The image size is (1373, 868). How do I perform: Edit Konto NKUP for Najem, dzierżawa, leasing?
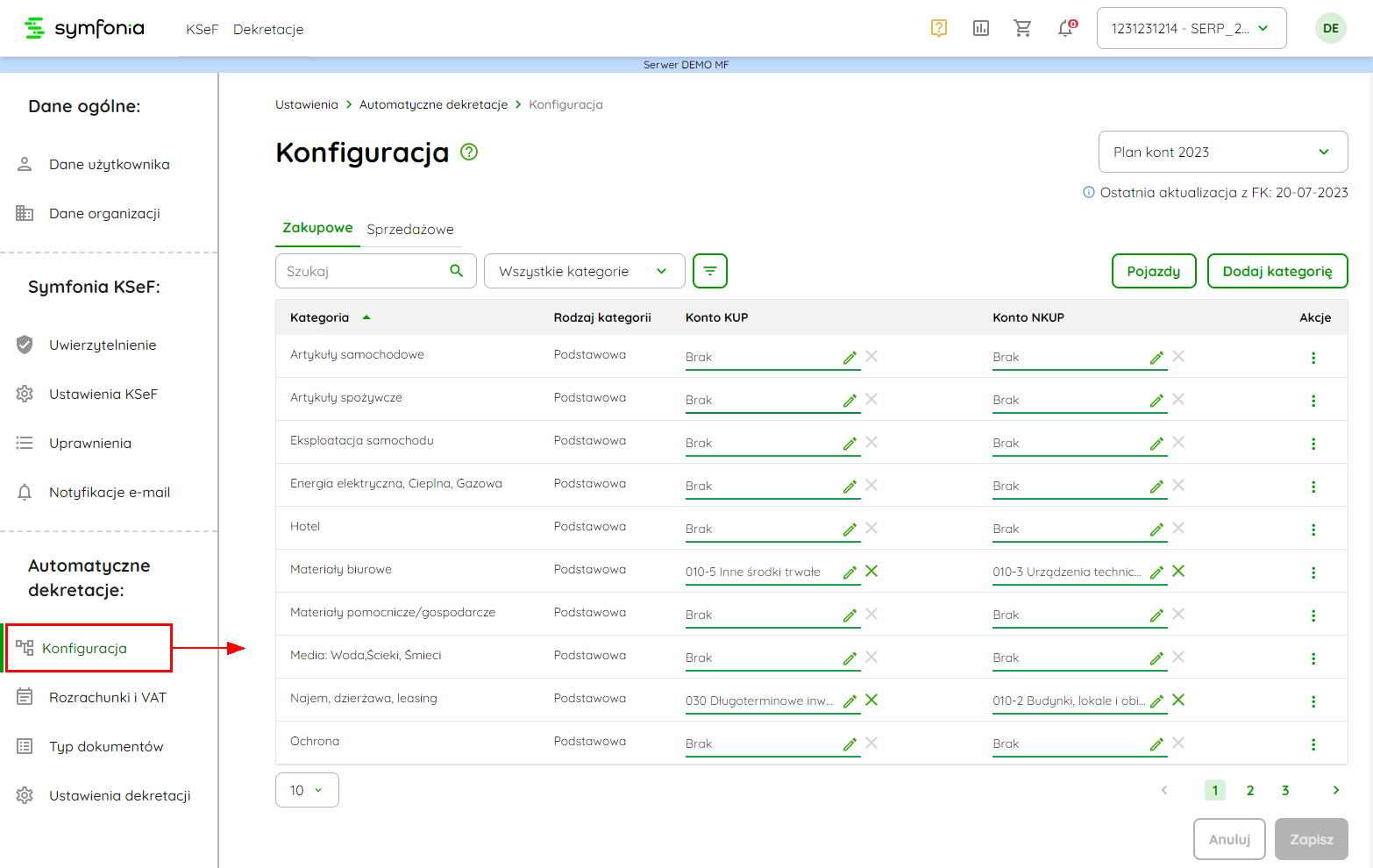(x=1156, y=701)
